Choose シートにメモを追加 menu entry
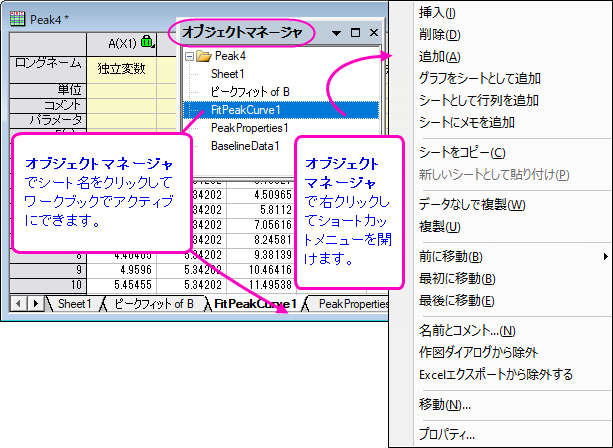613x448 pixels. pos(467,122)
